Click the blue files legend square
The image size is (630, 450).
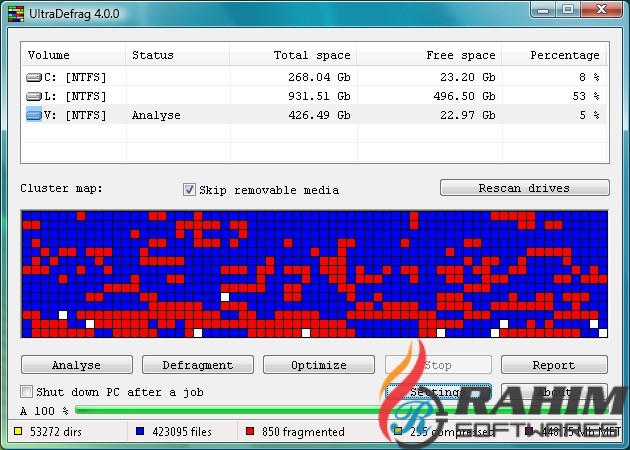point(140,432)
